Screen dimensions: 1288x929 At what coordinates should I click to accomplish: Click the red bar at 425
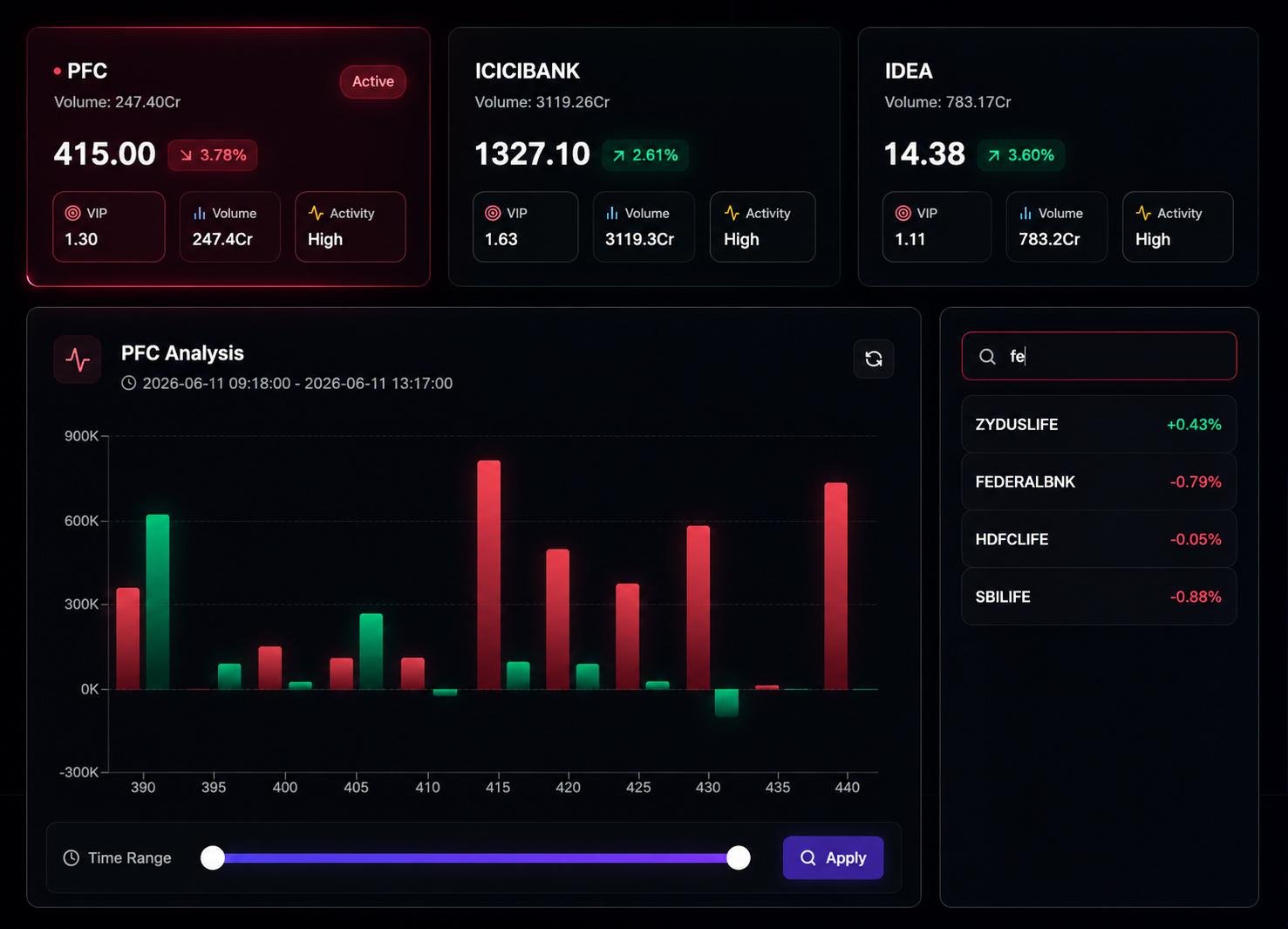tap(628, 637)
